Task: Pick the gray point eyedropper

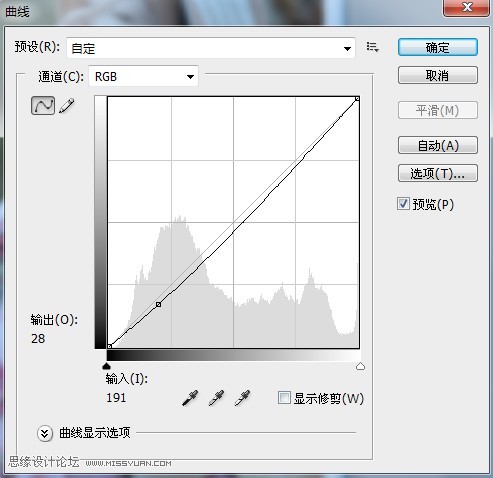Action: point(216,398)
